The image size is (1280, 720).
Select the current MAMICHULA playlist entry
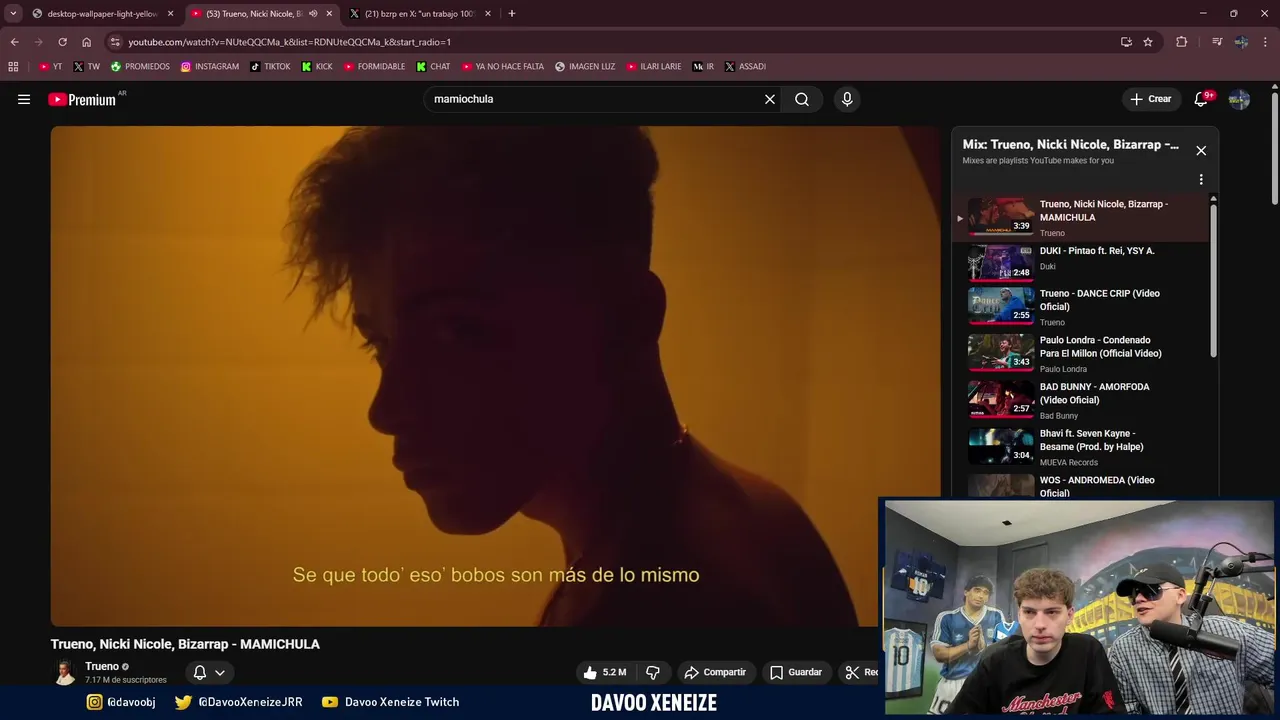(x=1080, y=218)
